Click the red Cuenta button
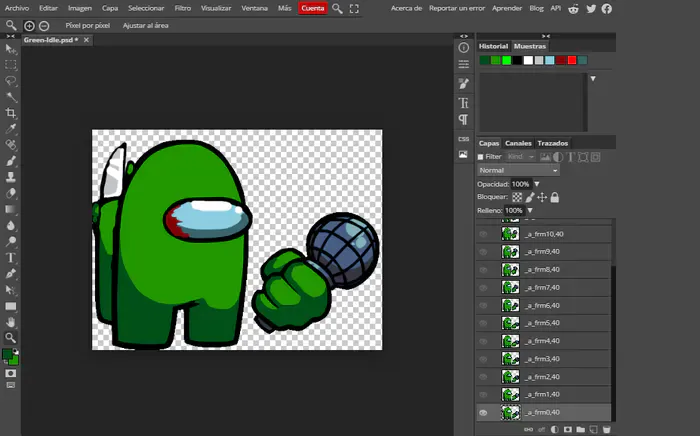The width and height of the screenshot is (700, 436). (312, 8)
